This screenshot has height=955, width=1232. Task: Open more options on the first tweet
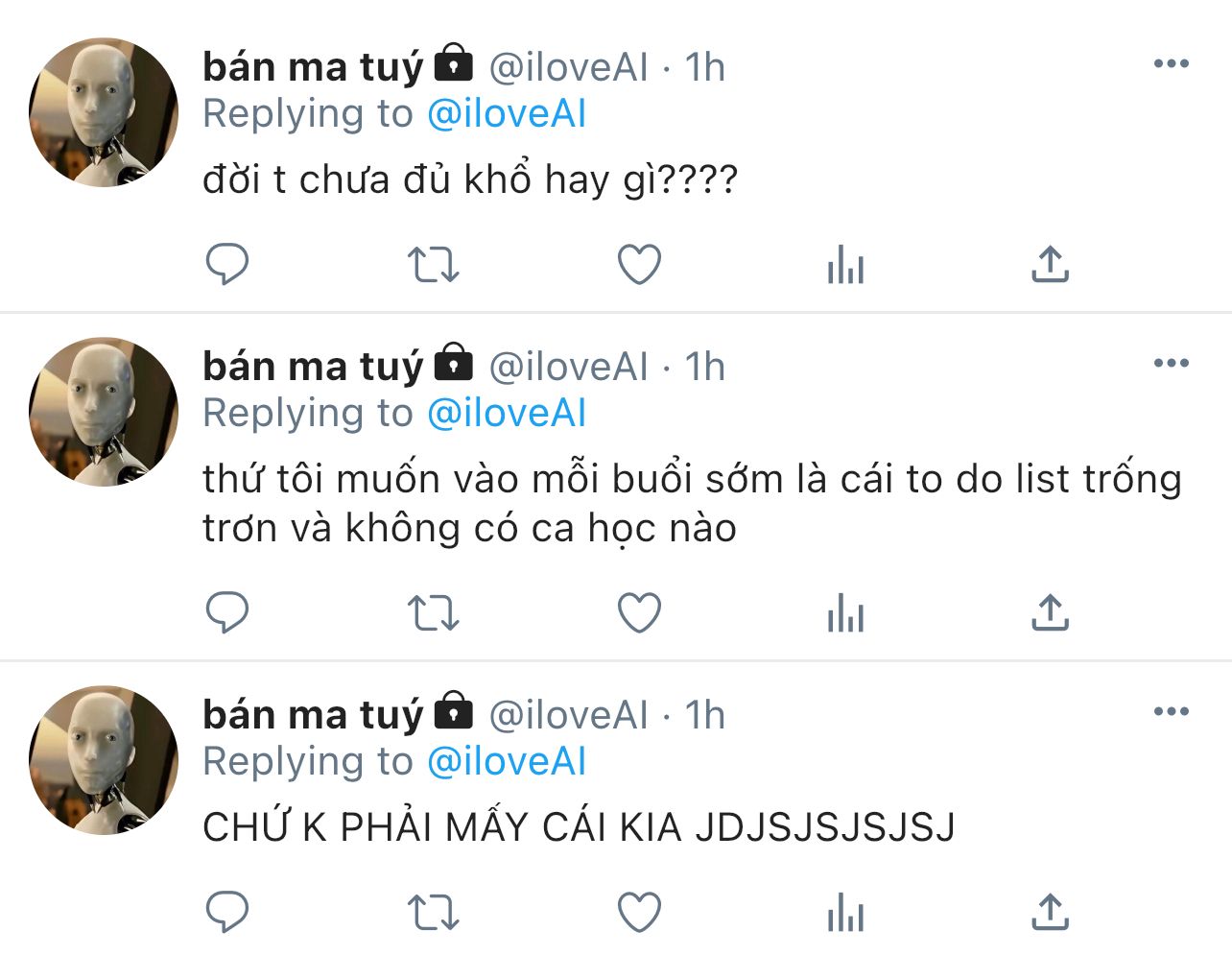click(1172, 63)
